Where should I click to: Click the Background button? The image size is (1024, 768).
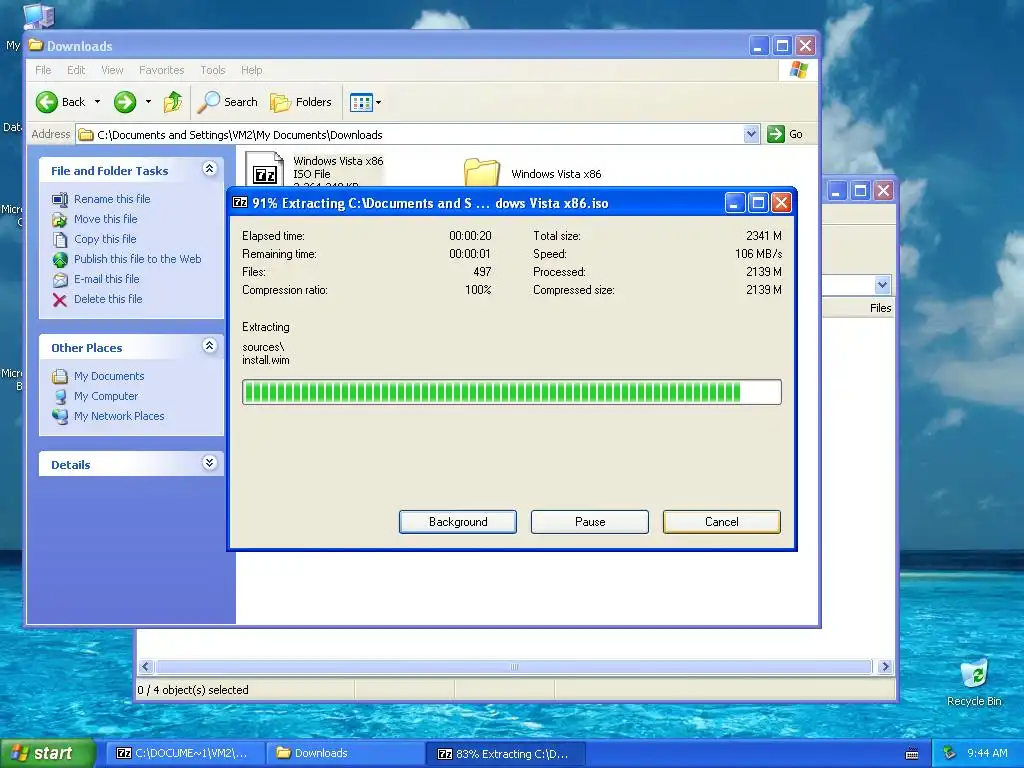click(x=458, y=522)
